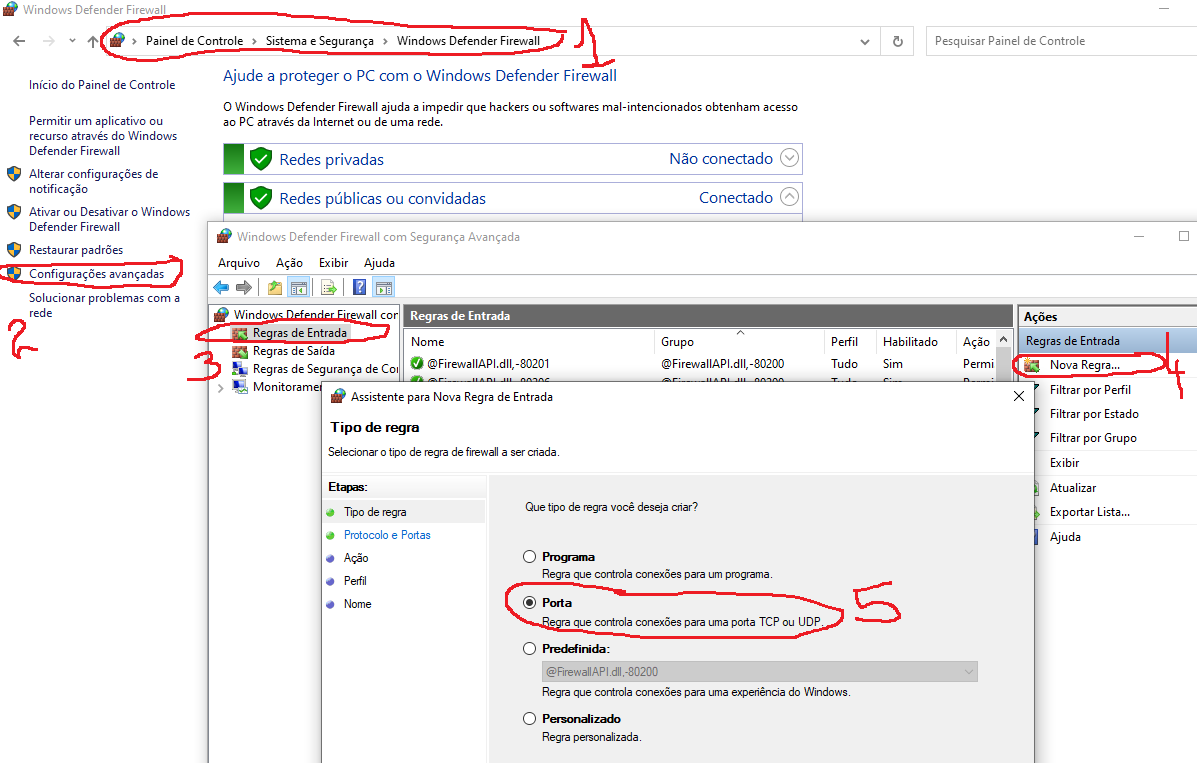
Task: Open the Ação menu
Action: 289,263
